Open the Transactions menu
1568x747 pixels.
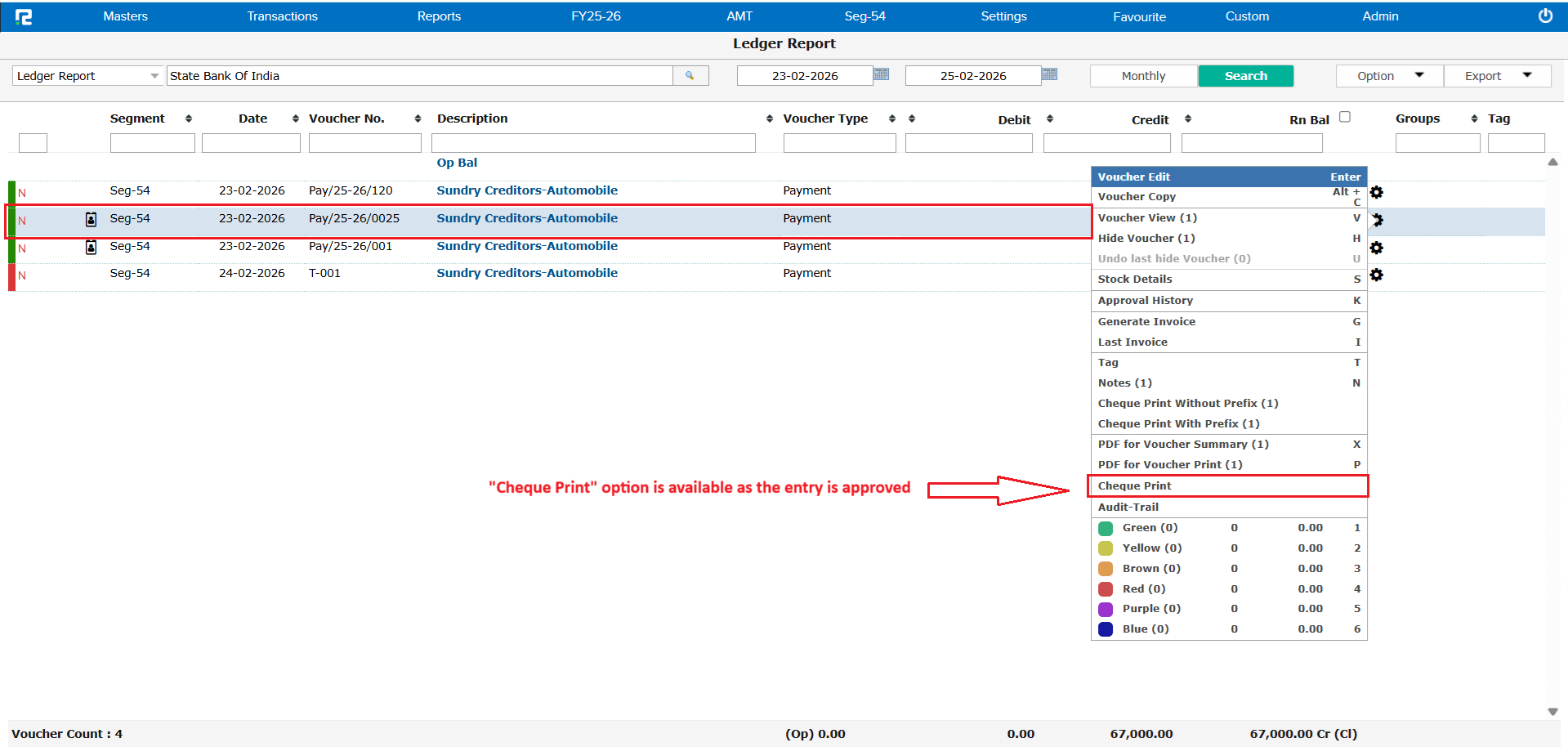point(282,16)
